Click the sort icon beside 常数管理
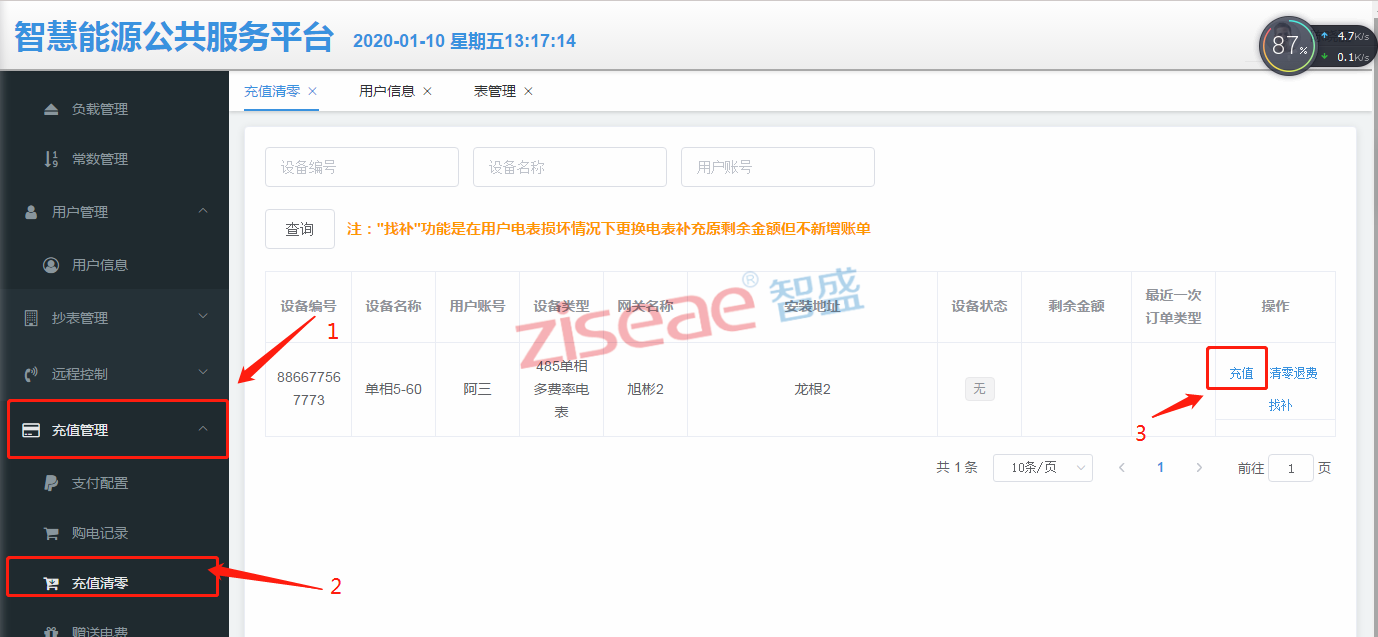Screen dimensions: 1378x637 click(x=51, y=159)
